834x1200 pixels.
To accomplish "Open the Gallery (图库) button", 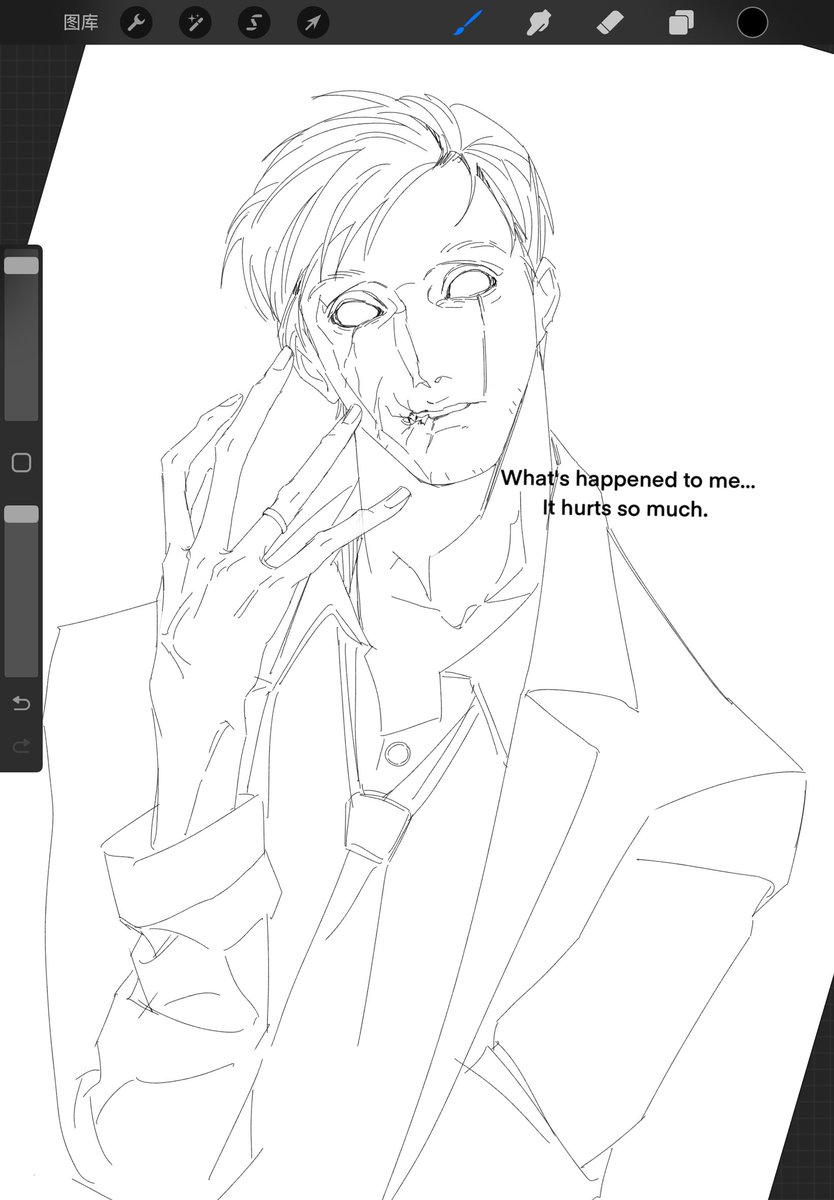I will 81,22.
